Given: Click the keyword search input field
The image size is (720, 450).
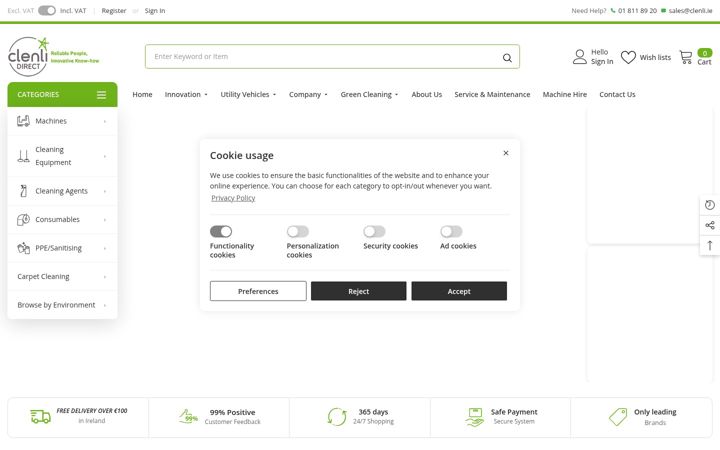Looking at the screenshot, I should 332,57.
